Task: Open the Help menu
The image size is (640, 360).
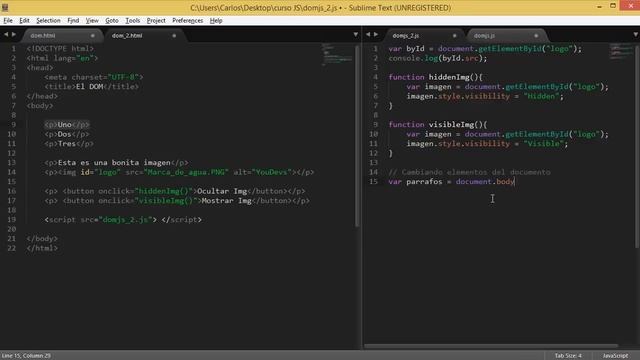Action: pyautogui.click(x=216, y=20)
